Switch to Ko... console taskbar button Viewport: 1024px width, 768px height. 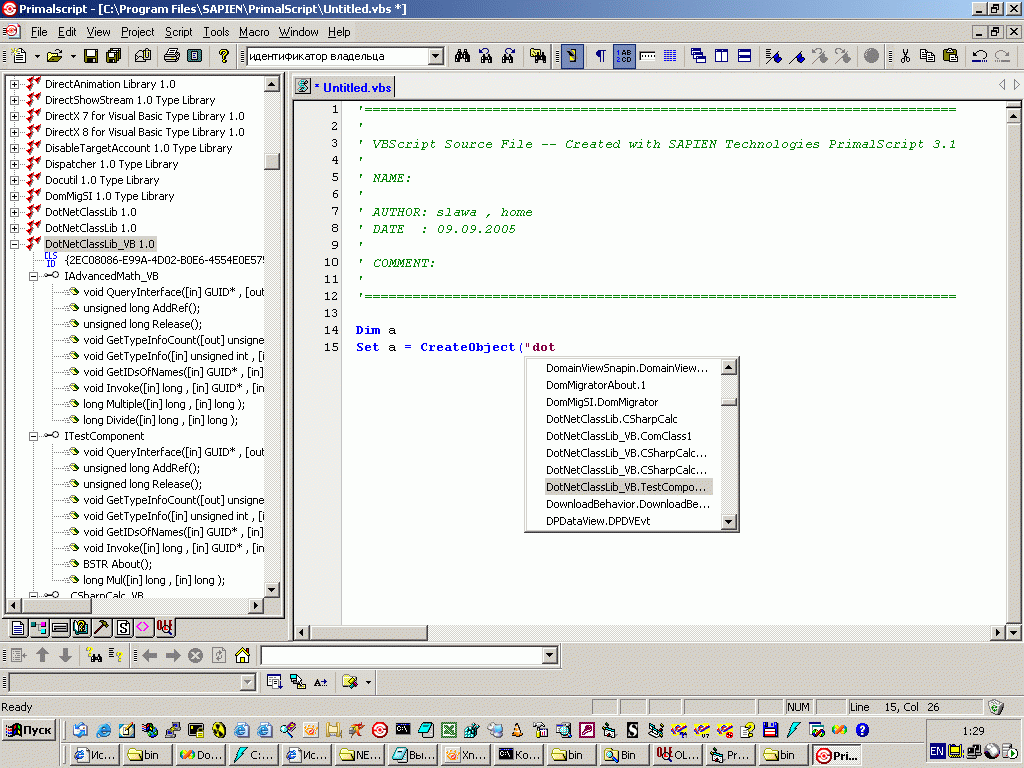[x=519, y=755]
